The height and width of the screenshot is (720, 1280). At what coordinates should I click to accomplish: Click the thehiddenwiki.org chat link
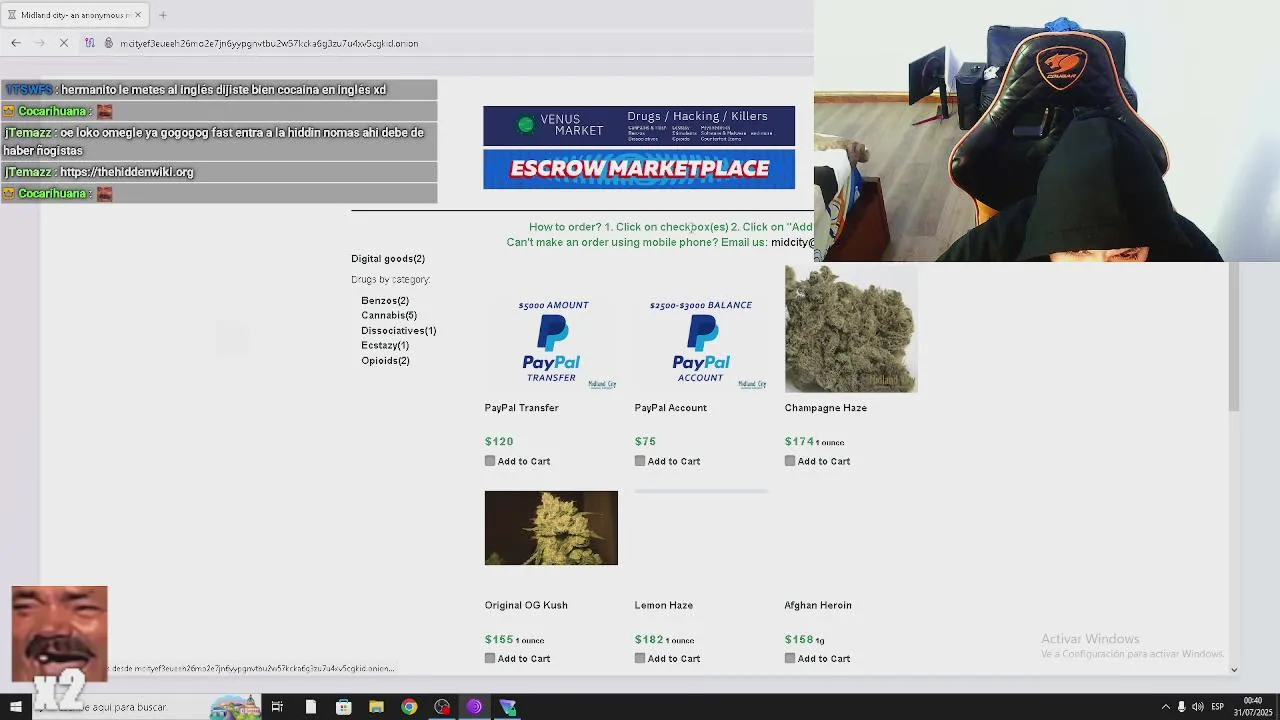pos(126,172)
